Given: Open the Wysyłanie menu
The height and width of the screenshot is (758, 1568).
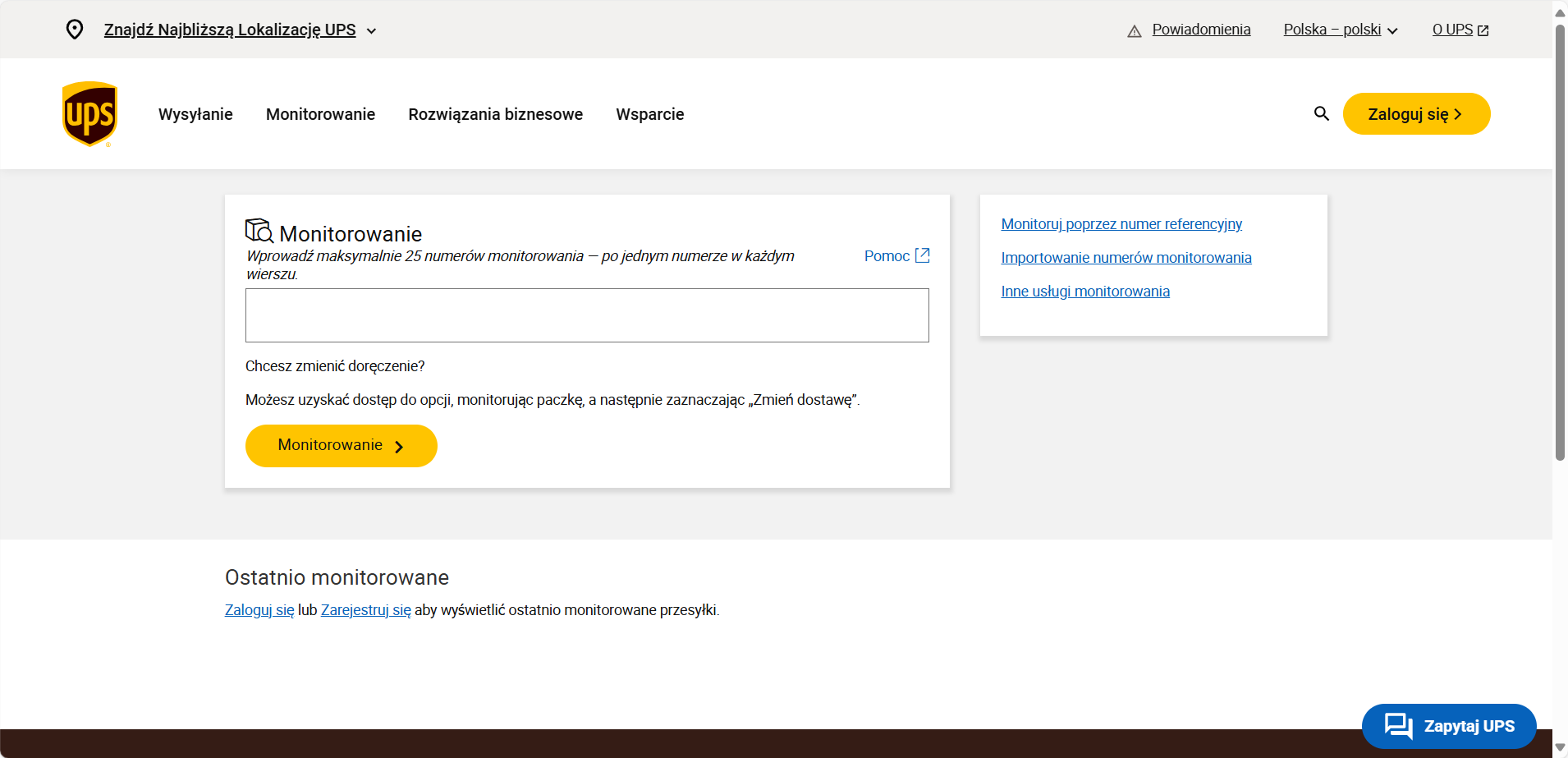Looking at the screenshot, I should pos(195,114).
